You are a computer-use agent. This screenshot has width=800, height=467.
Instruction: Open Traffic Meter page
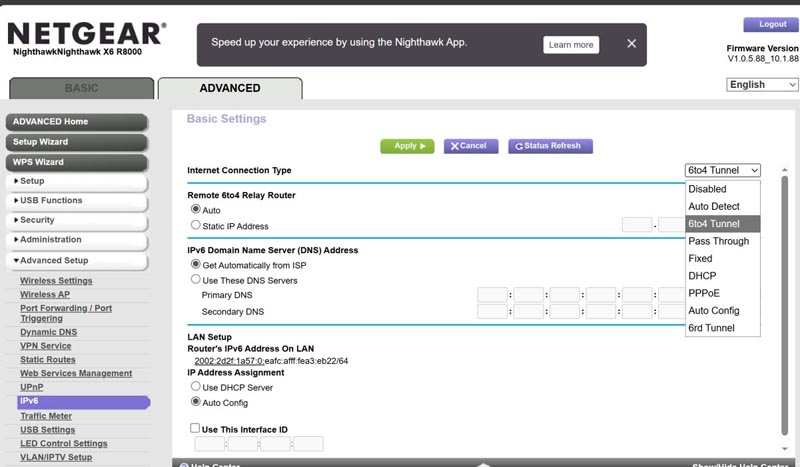(x=46, y=416)
